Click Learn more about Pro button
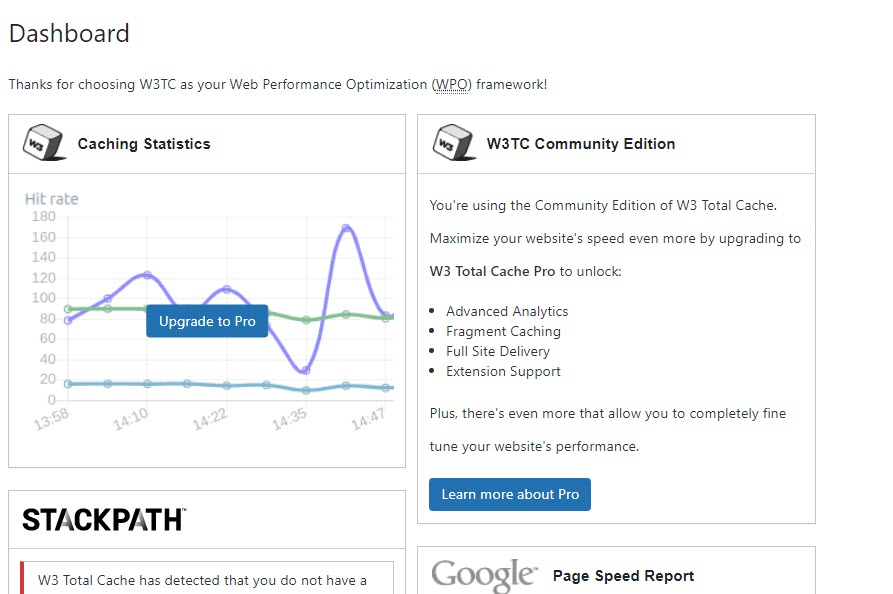The height and width of the screenshot is (594, 893). pos(510,494)
